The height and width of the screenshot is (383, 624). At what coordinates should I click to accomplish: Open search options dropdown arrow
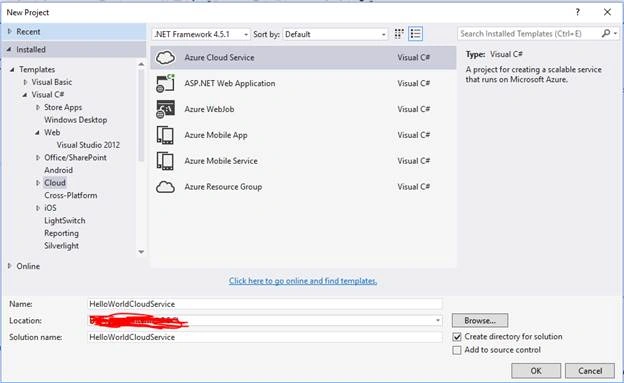616,34
